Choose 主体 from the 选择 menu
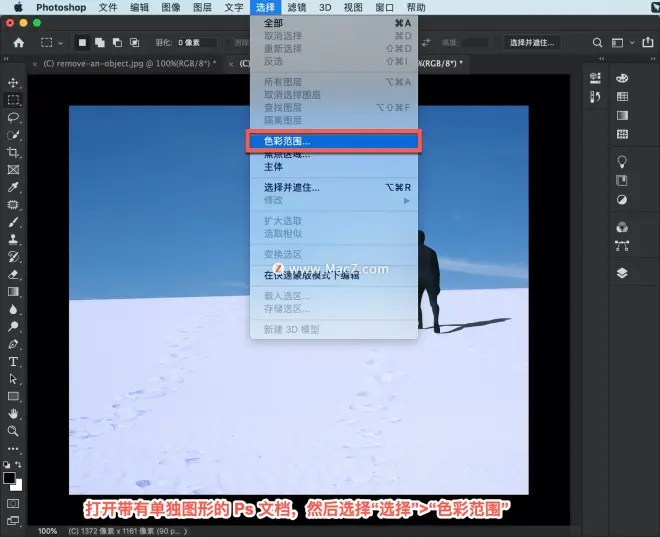660x537 pixels. 273,167
